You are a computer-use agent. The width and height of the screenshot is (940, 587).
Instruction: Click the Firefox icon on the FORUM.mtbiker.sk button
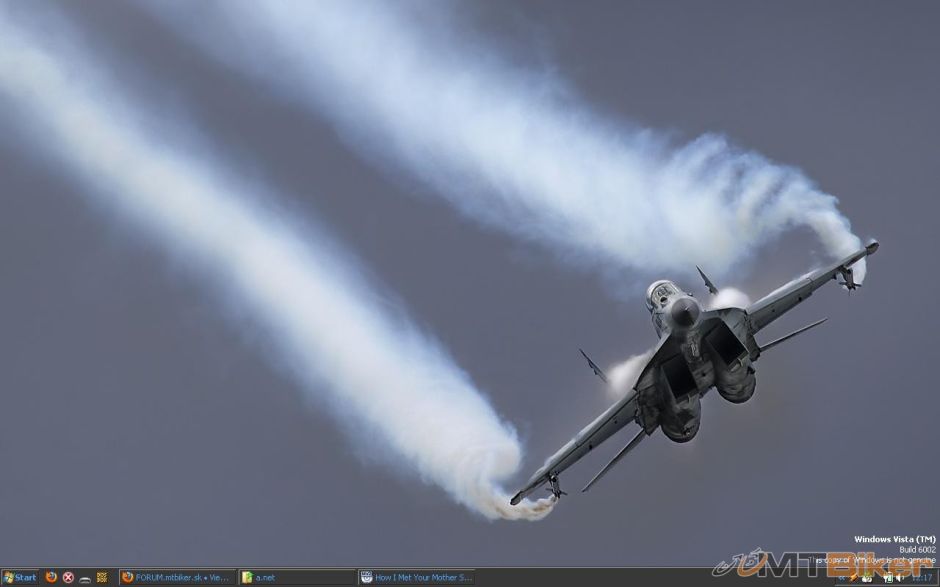click(x=127, y=577)
